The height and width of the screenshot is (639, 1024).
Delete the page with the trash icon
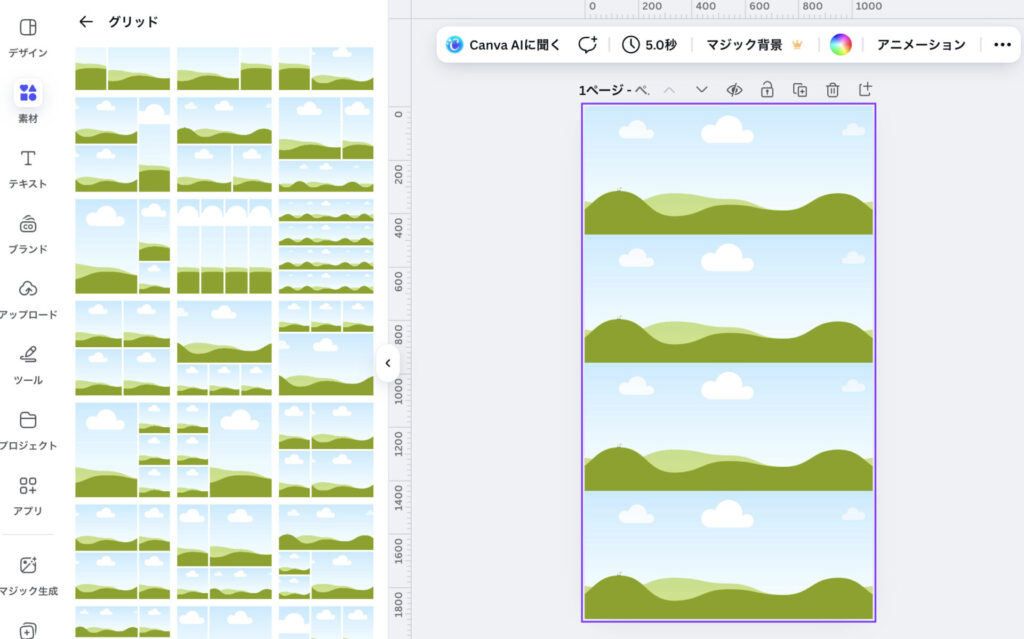[832, 90]
